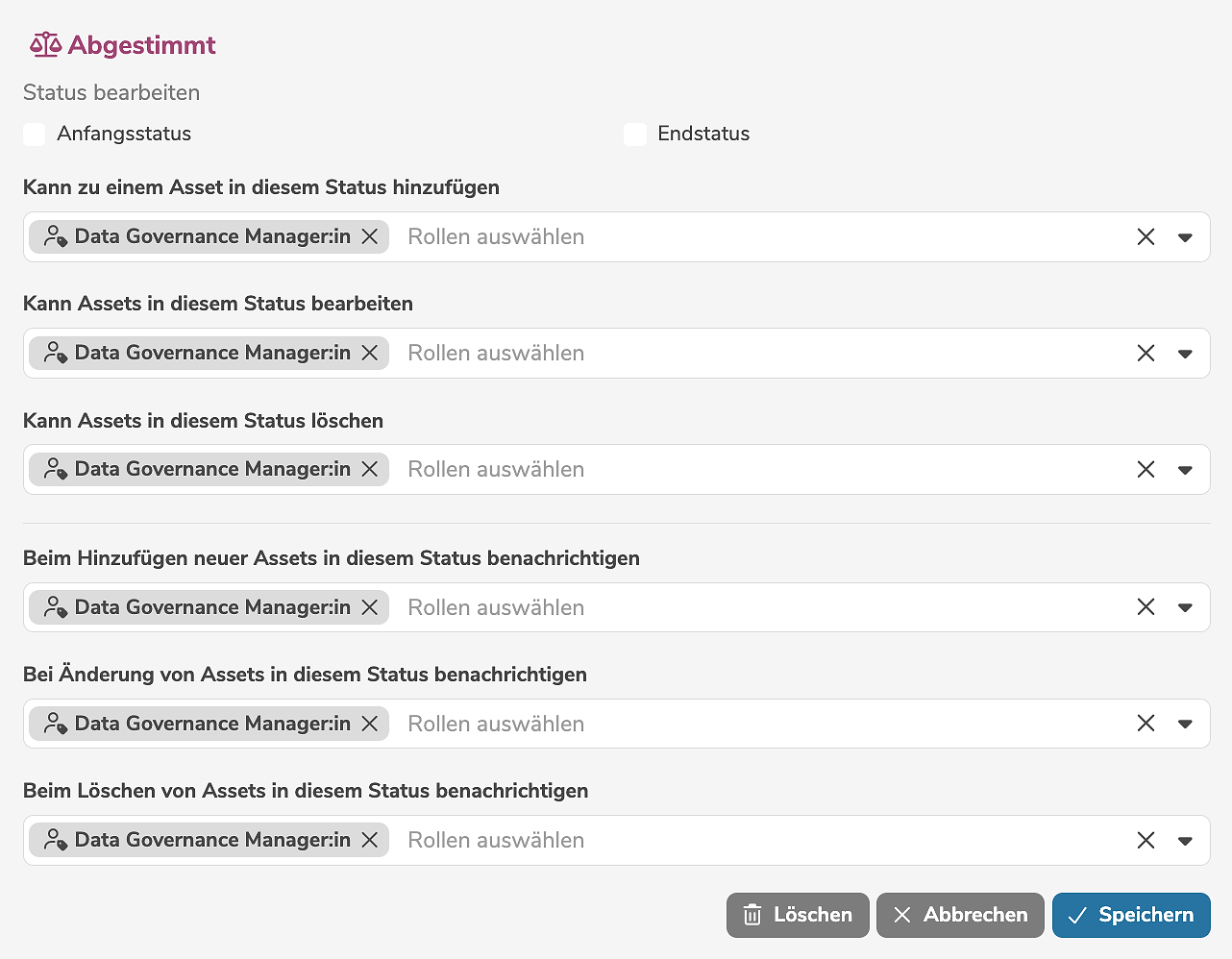Expand dropdown for 'Beim Löschen benachrichtigen' roles
The height and width of the screenshot is (959, 1232).
tap(1185, 841)
